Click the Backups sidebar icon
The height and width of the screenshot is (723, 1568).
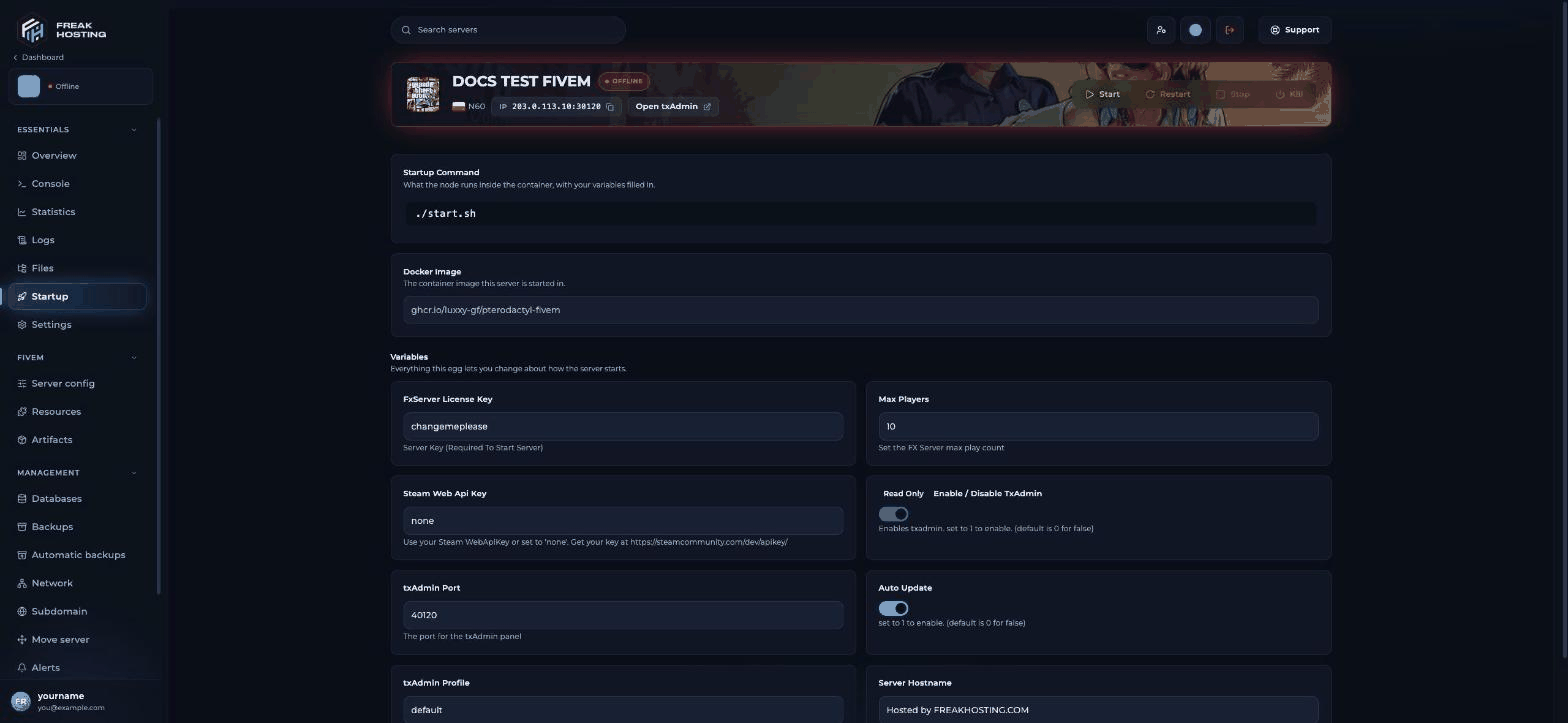22,527
